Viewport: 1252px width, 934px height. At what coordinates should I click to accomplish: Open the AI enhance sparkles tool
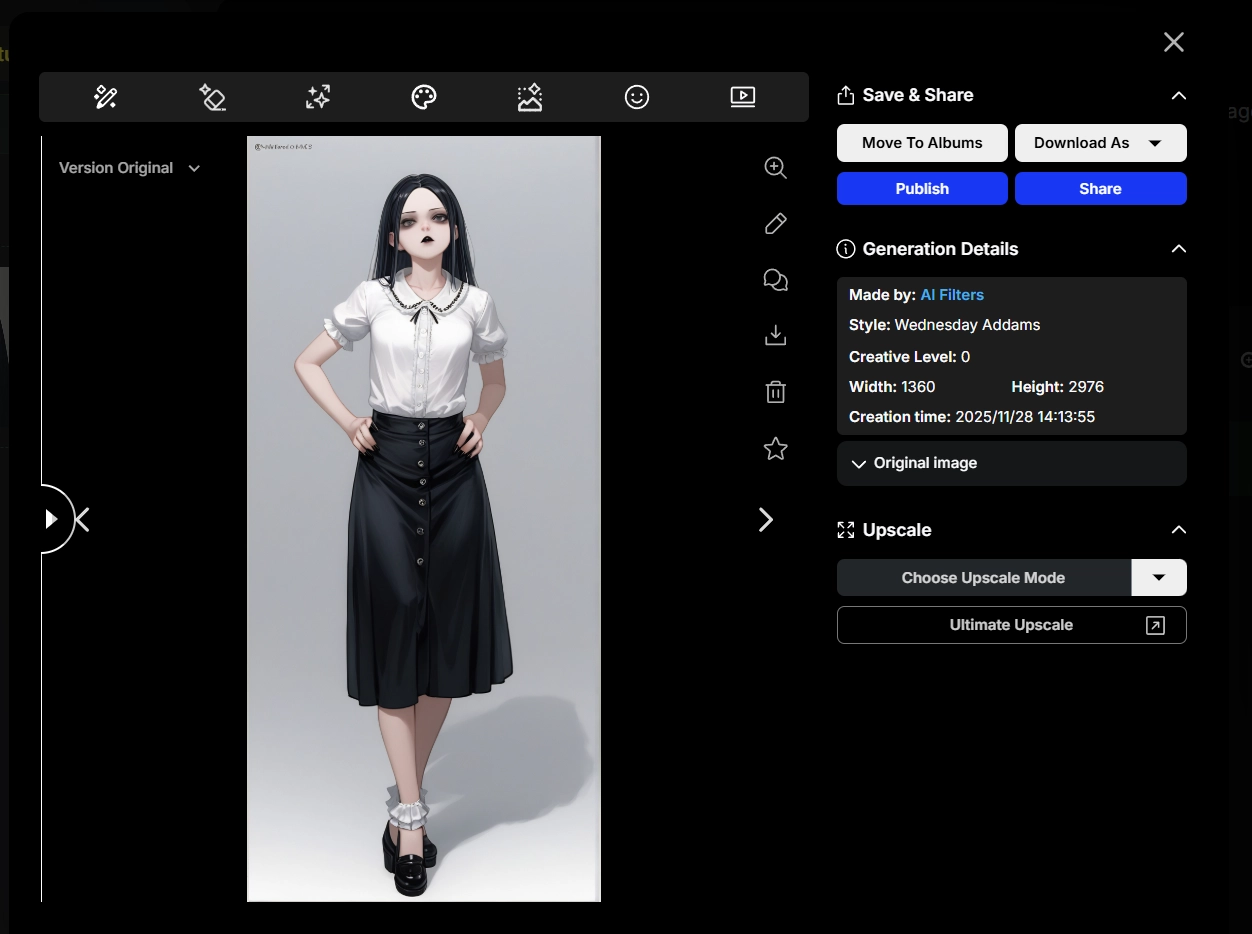pos(317,96)
